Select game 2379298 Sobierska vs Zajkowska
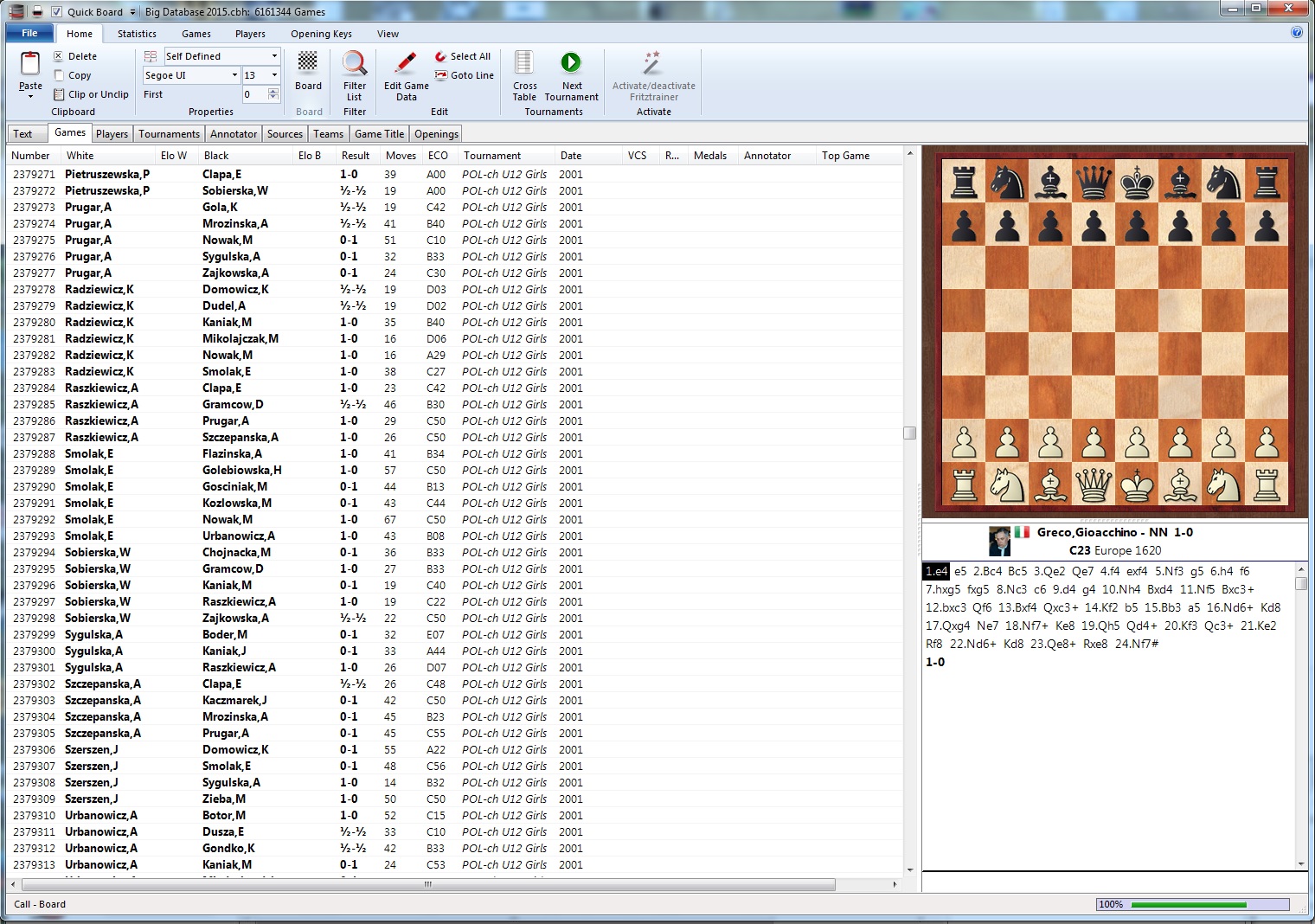 [x=455, y=618]
